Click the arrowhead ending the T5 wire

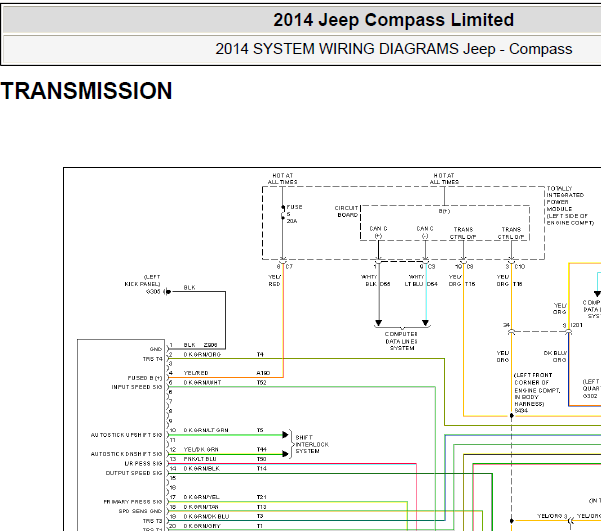point(285,435)
